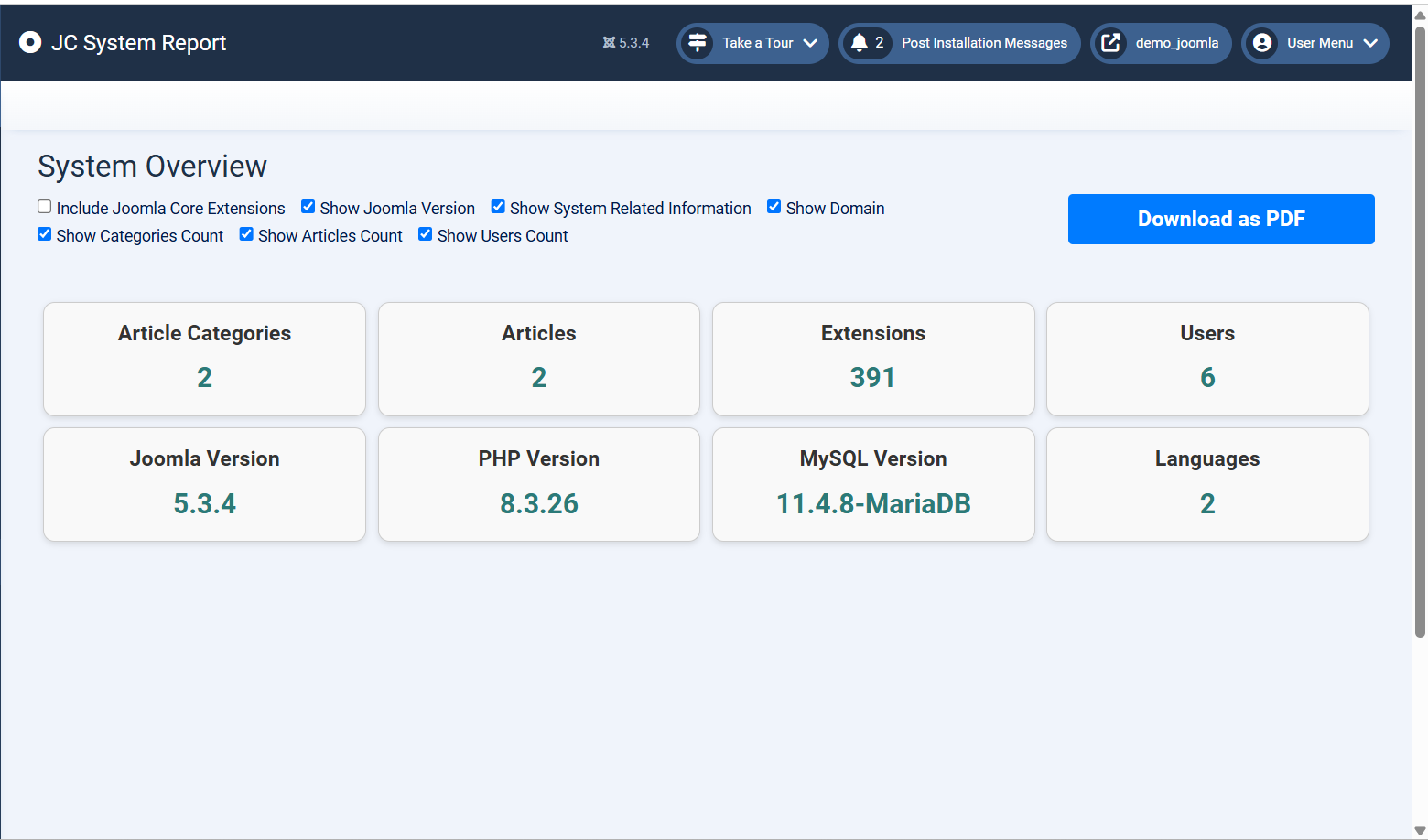1428x840 pixels.
Task: Click the vertical scrollbar down arrow
Action: [x=1420, y=831]
